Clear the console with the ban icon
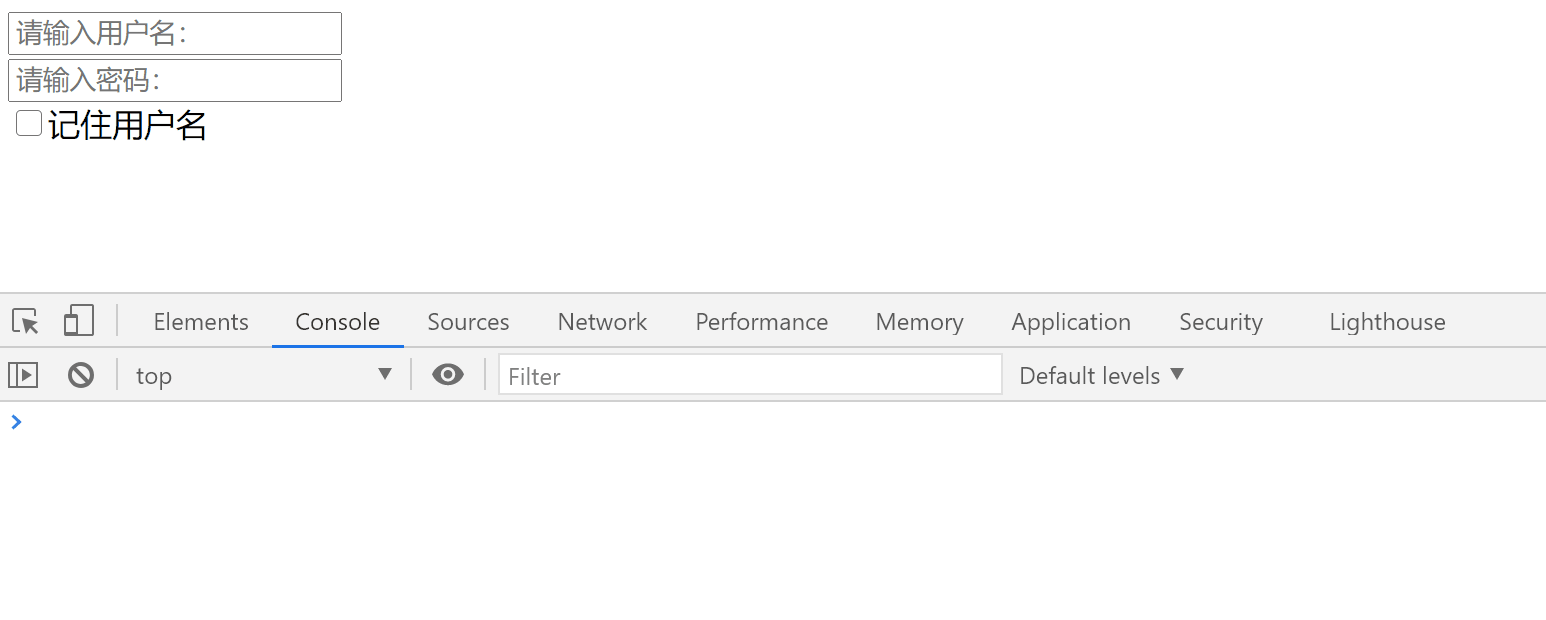The width and height of the screenshot is (1546, 620). tap(81, 375)
